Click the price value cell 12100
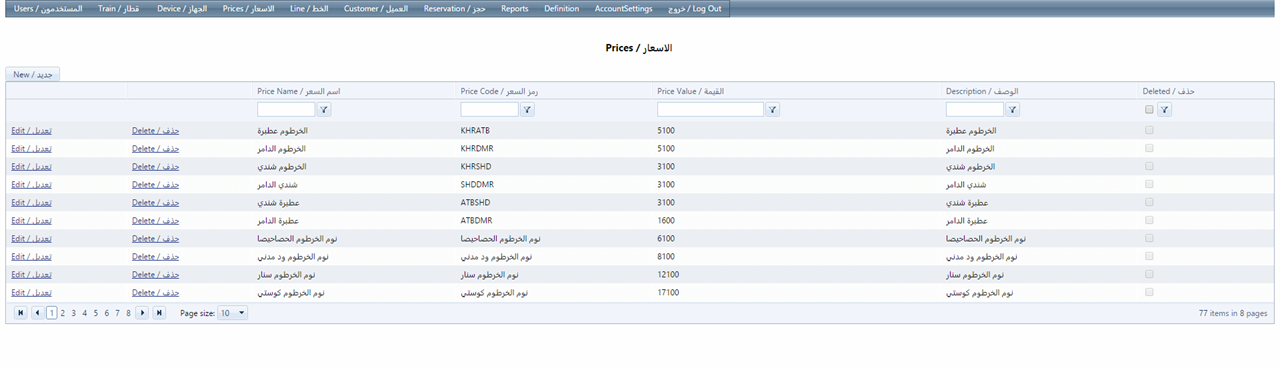 pos(668,274)
